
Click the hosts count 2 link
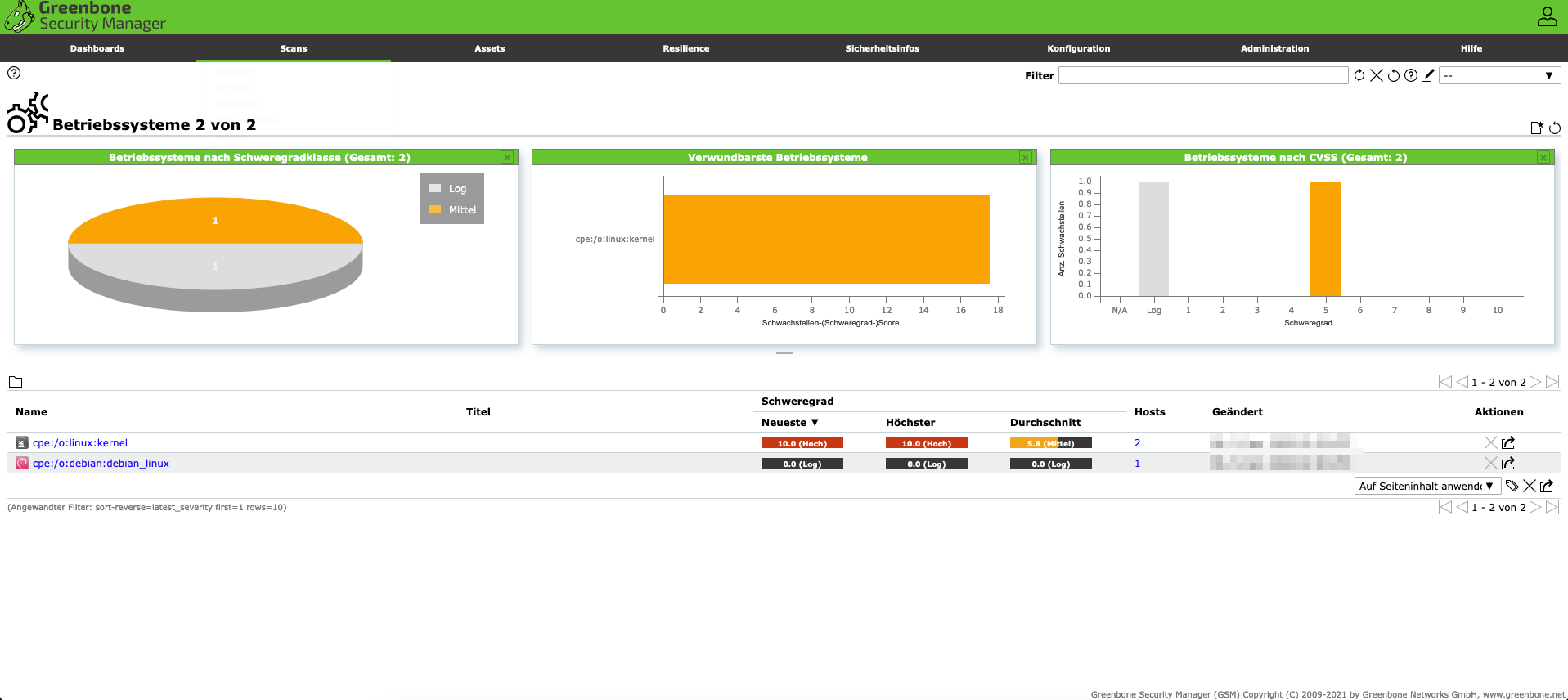[1137, 442]
